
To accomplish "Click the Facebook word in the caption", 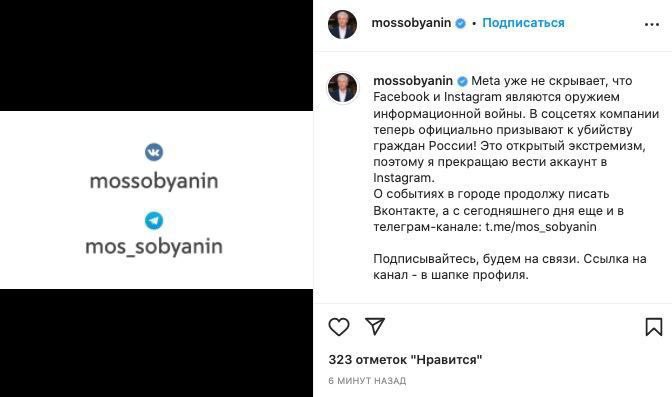I will [401, 97].
